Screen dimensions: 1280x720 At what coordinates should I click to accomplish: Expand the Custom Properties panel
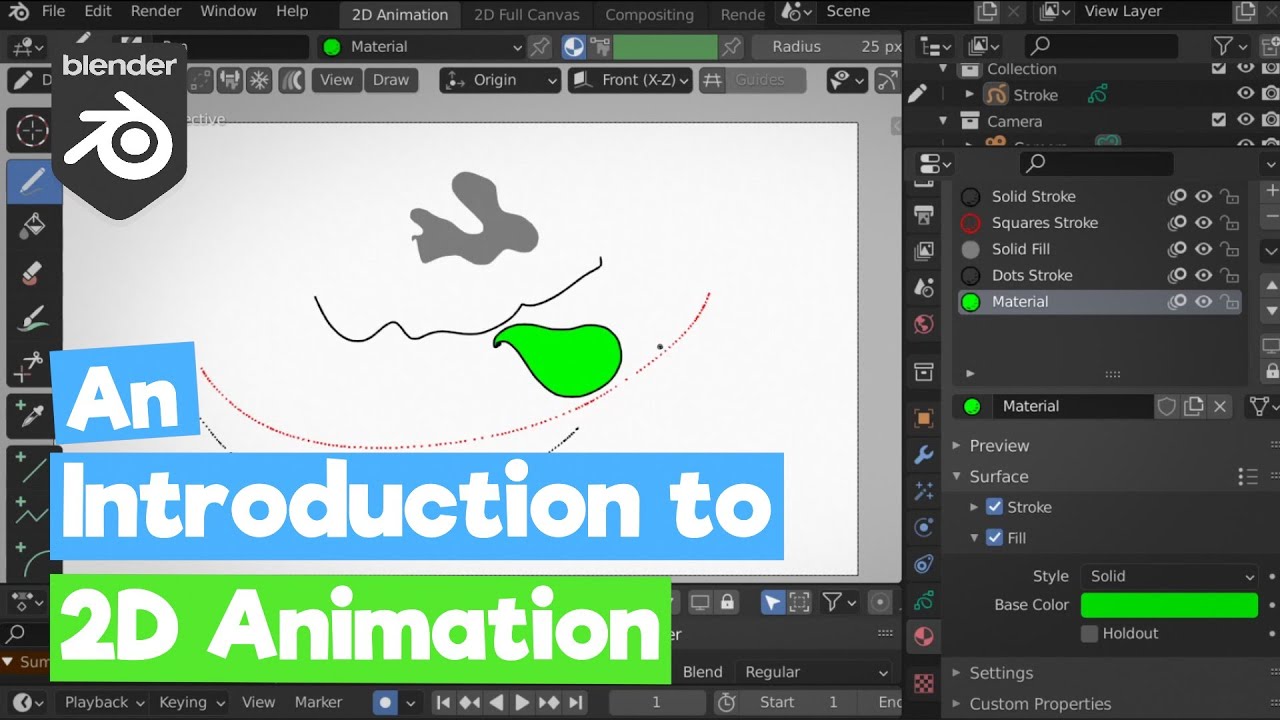[1040, 704]
